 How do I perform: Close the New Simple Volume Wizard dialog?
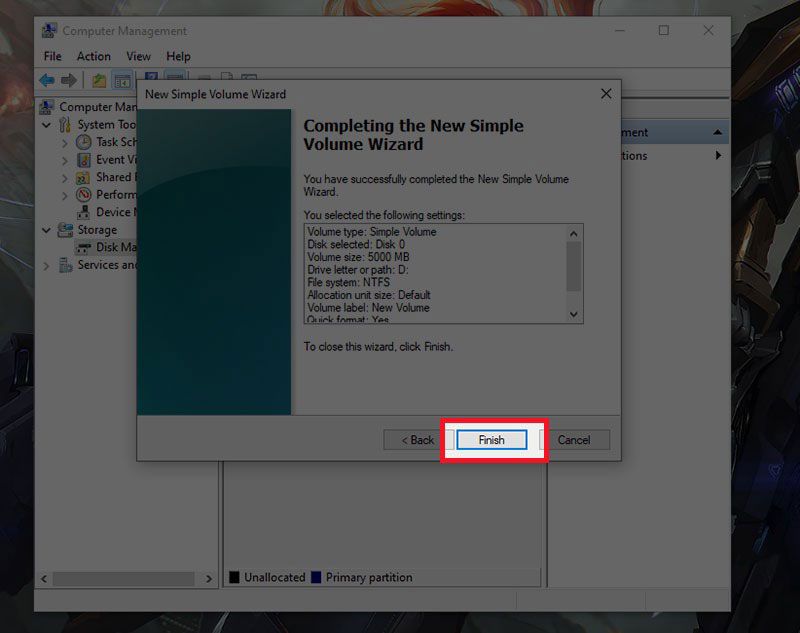(x=606, y=94)
